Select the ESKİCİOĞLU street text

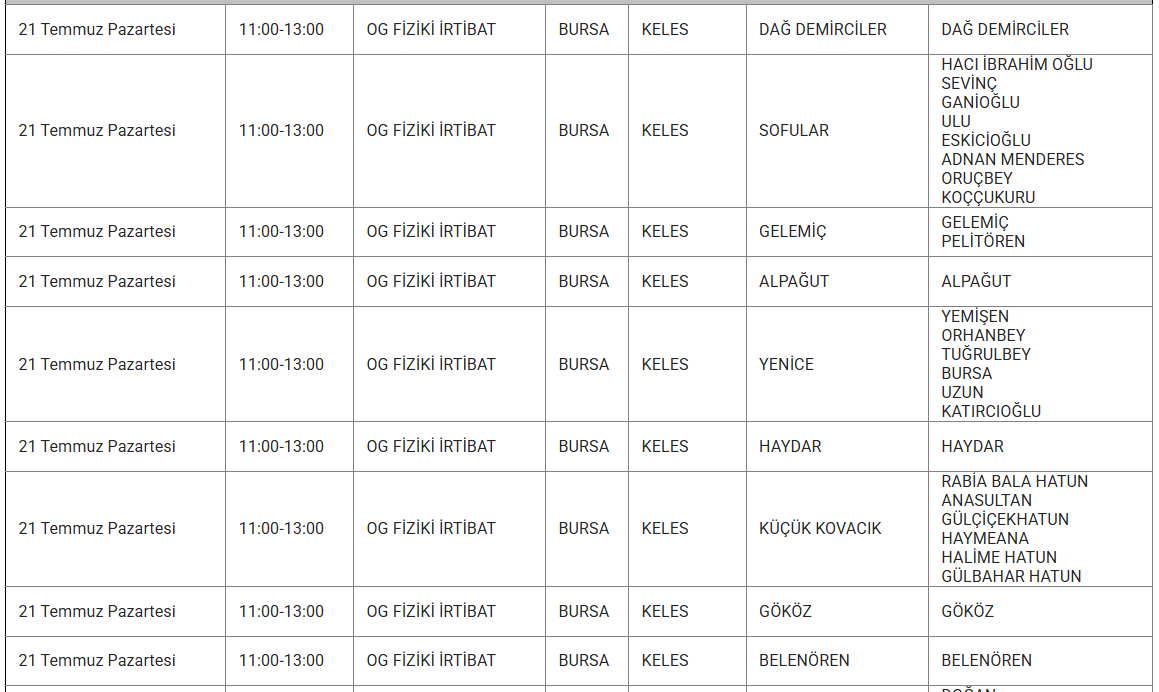point(985,140)
